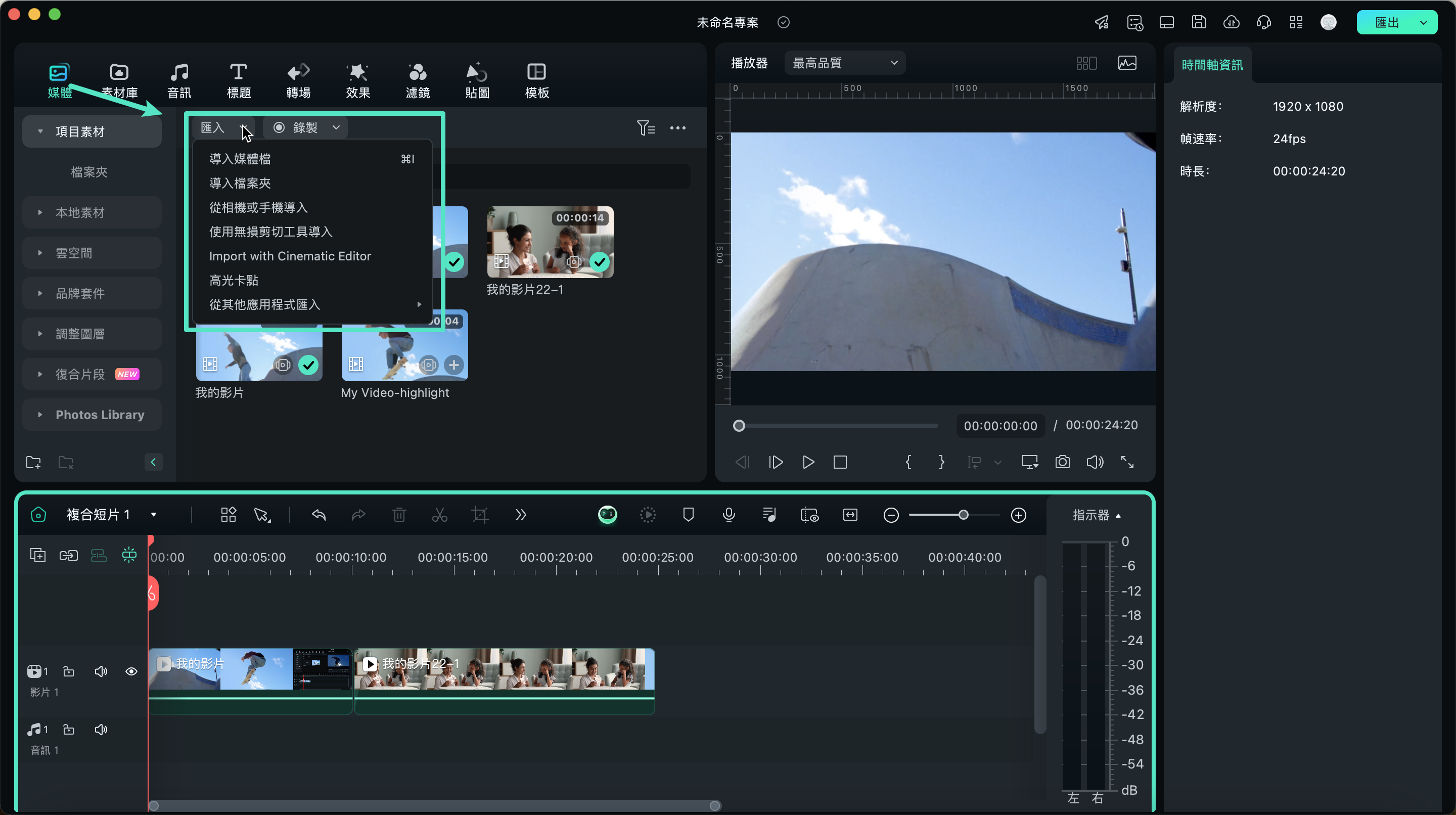Toggle auto ripple on the timeline
This screenshot has height=815, width=1456.
(129, 555)
